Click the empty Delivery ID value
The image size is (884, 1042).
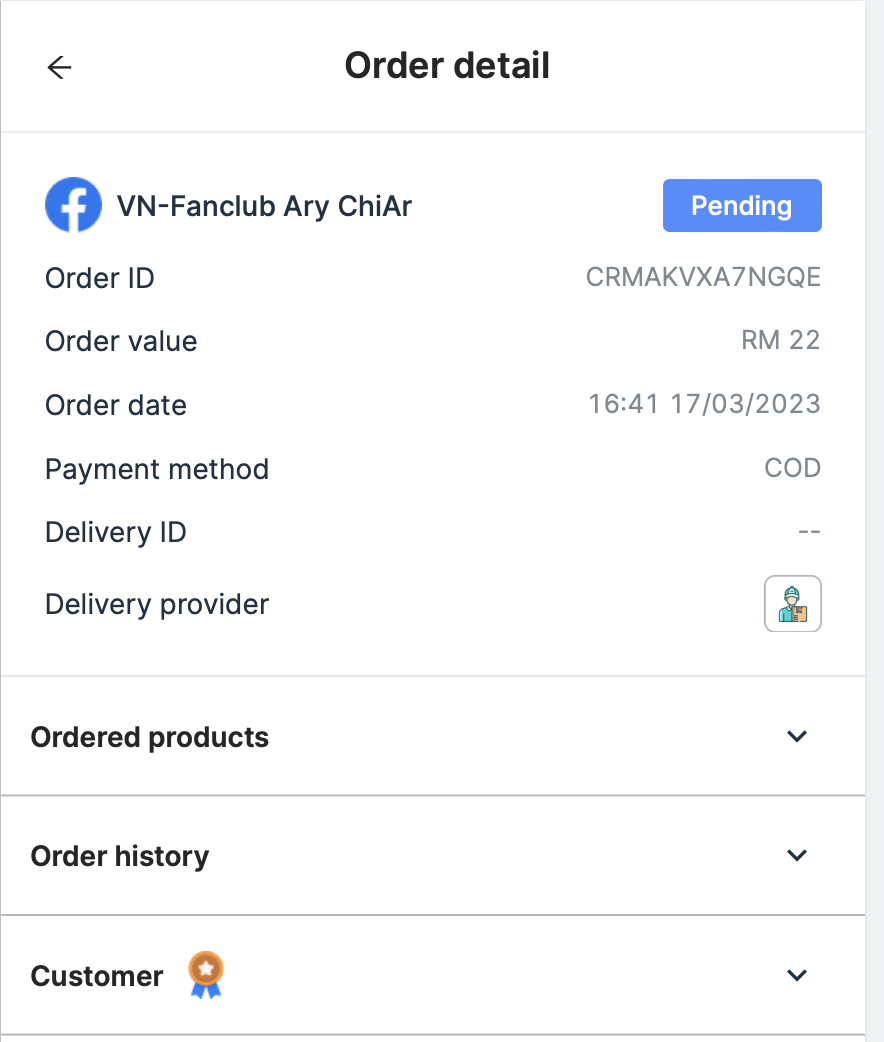pos(809,532)
